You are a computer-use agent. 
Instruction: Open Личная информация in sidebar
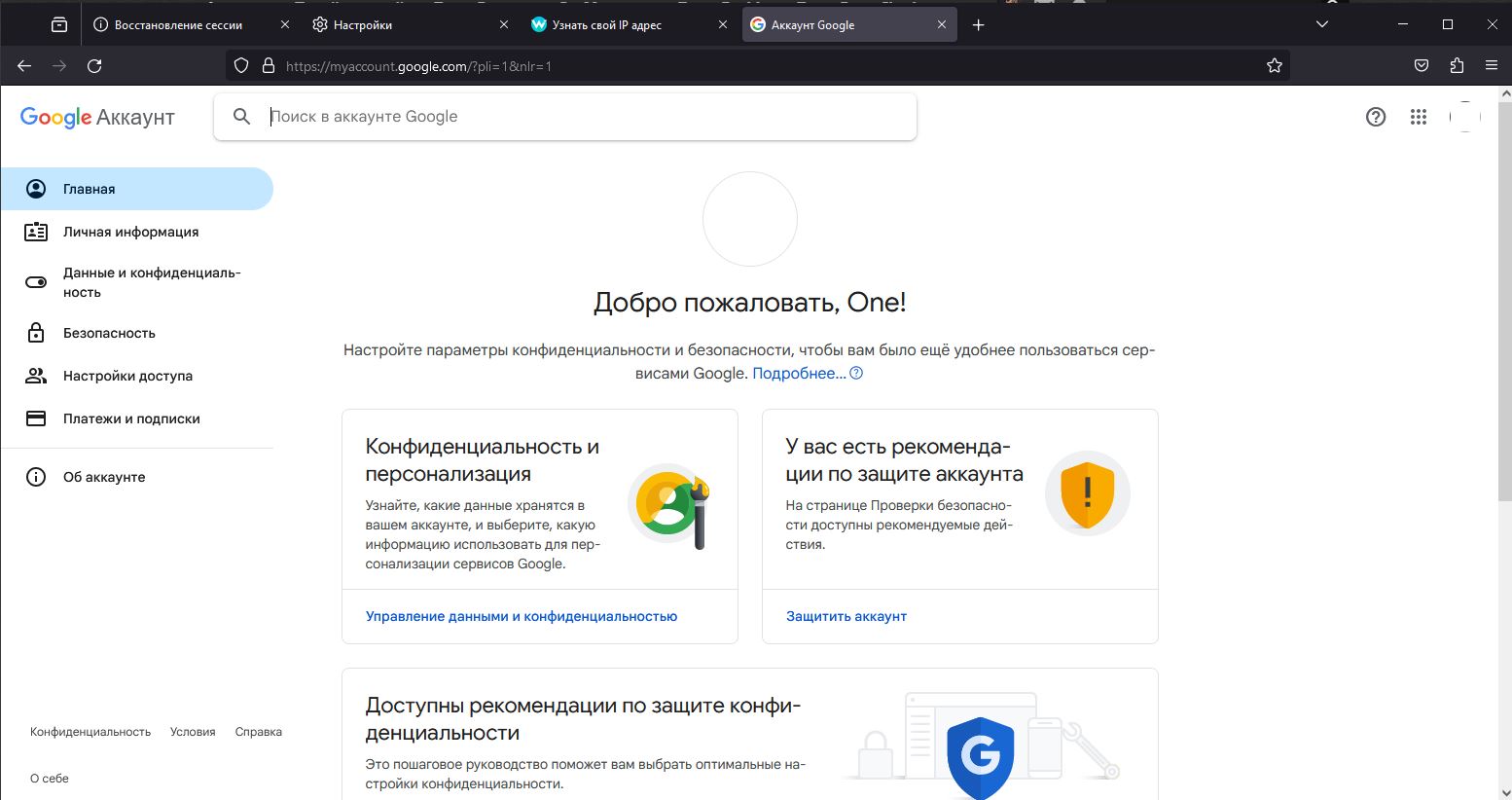pyautogui.click(x=136, y=232)
